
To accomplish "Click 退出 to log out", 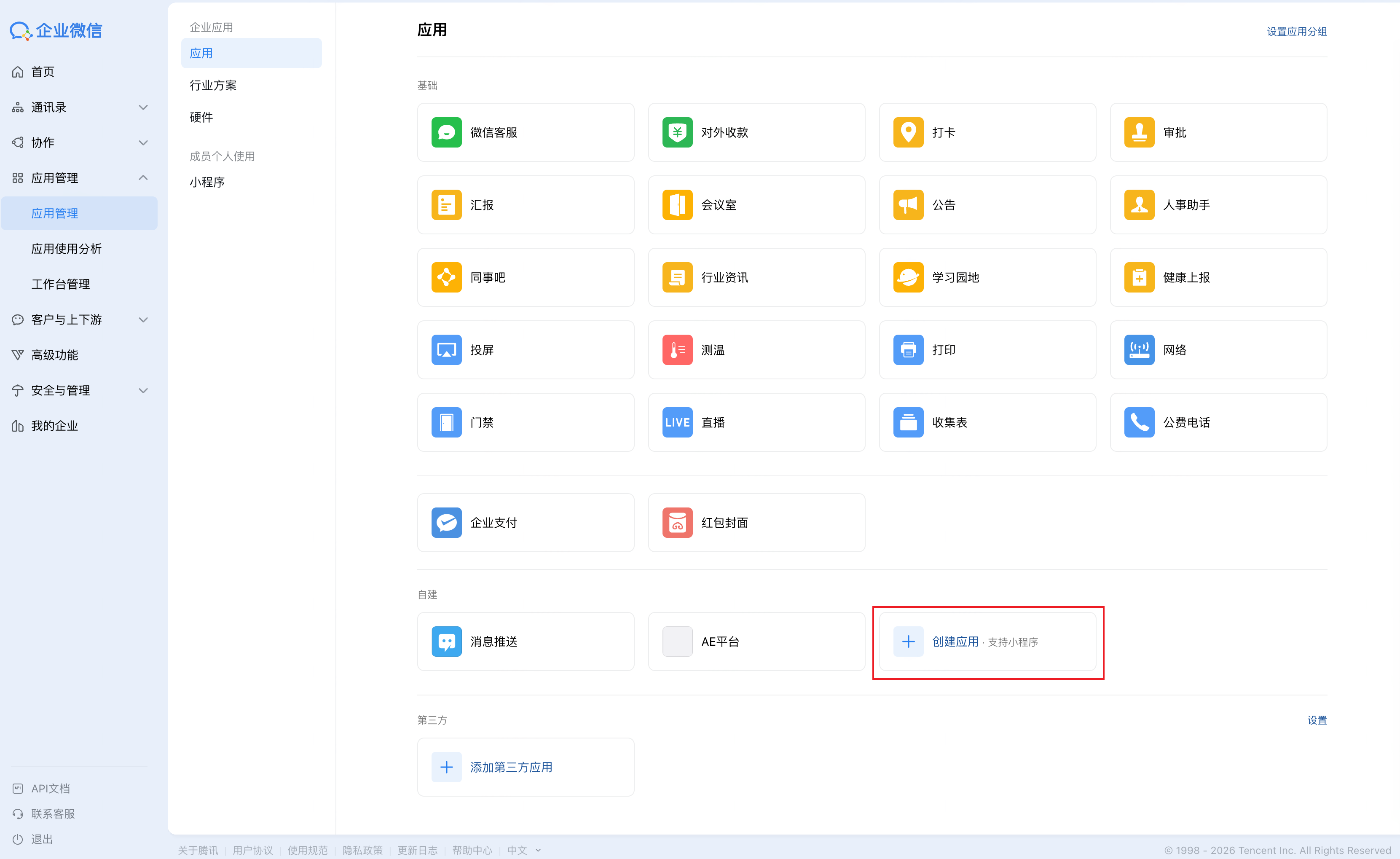I will [x=32, y=839].
